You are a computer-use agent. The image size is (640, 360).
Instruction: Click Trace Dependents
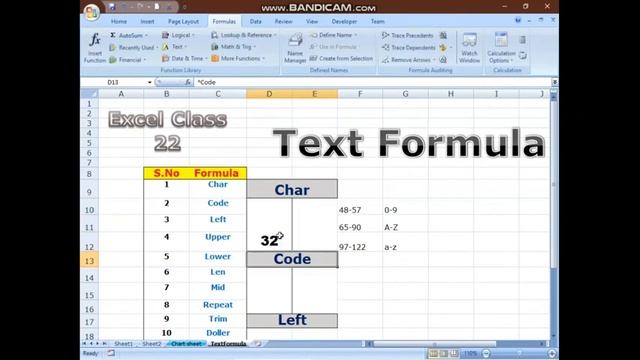tap(409, 48)
